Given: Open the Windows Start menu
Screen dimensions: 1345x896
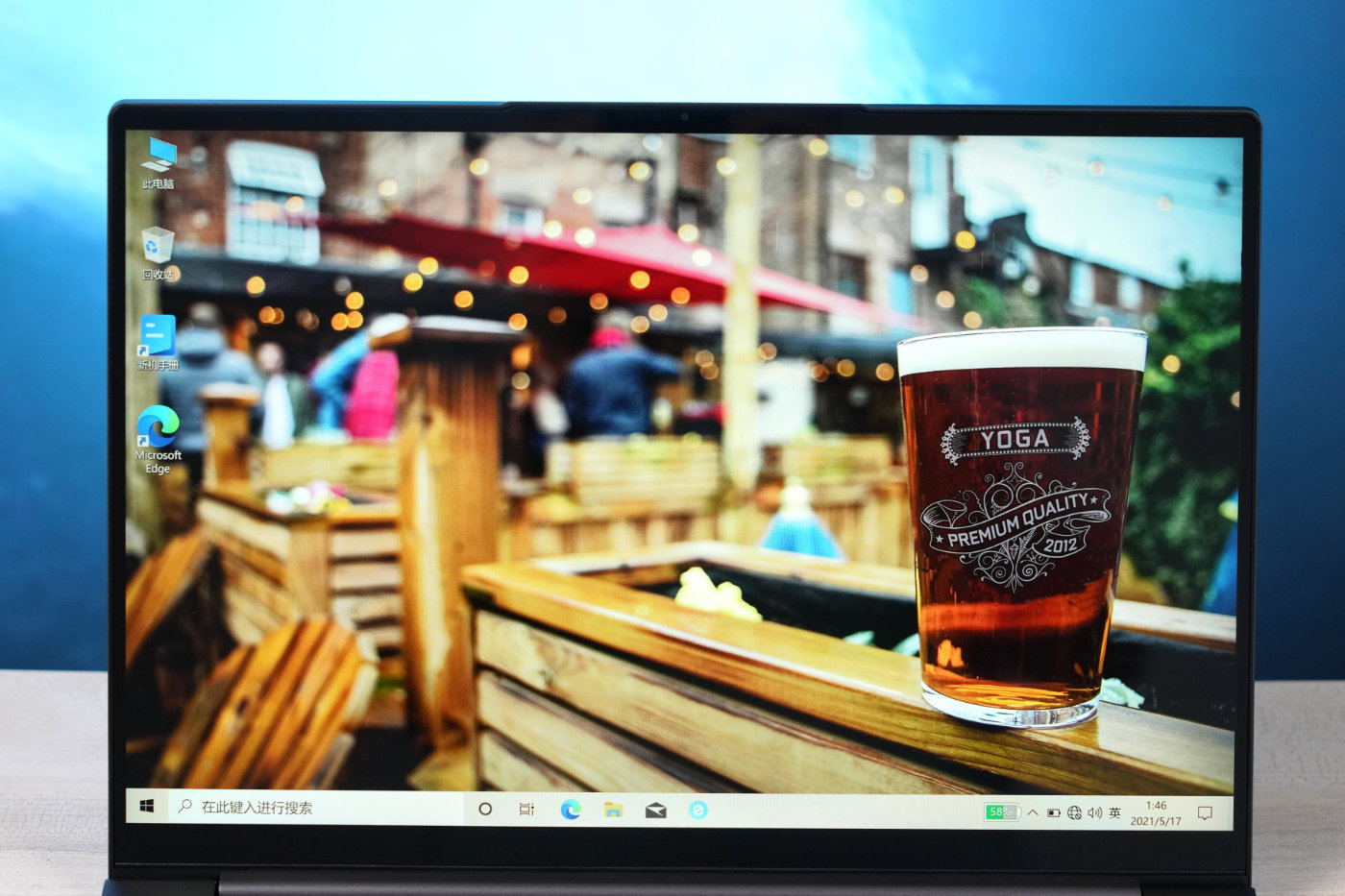Looking at the screenshot, I should (147, 807).
